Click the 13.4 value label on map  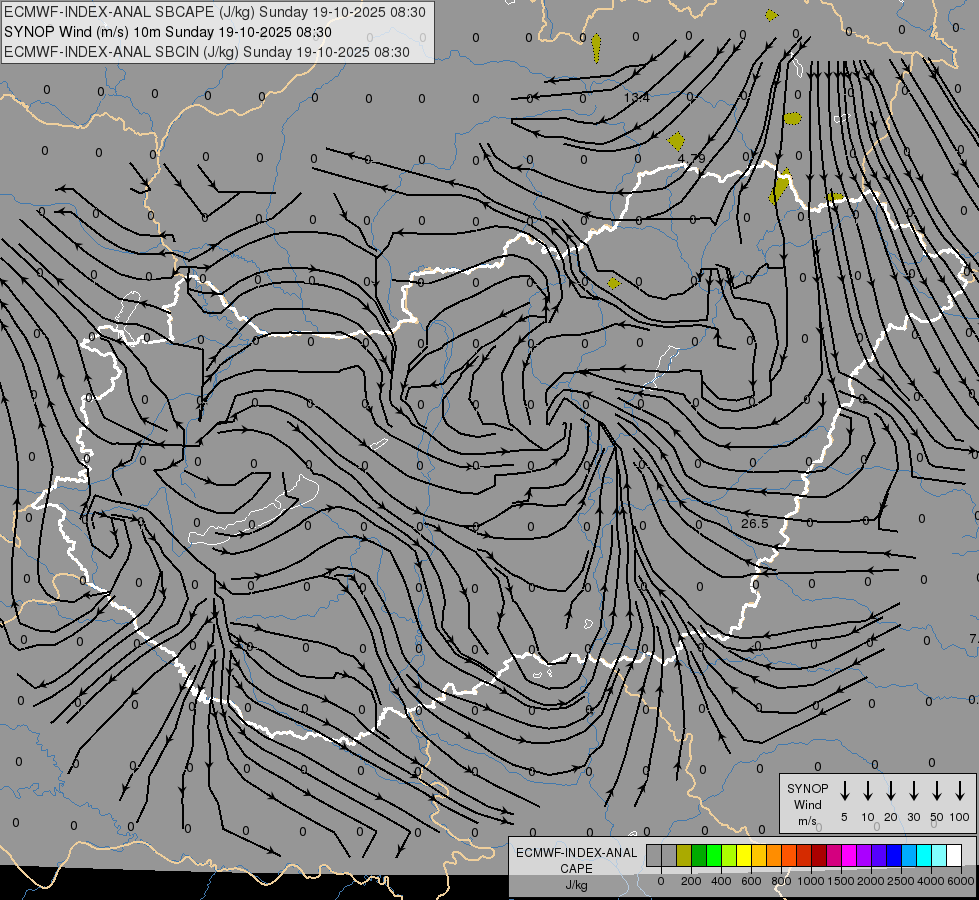(x=636, y=97)
